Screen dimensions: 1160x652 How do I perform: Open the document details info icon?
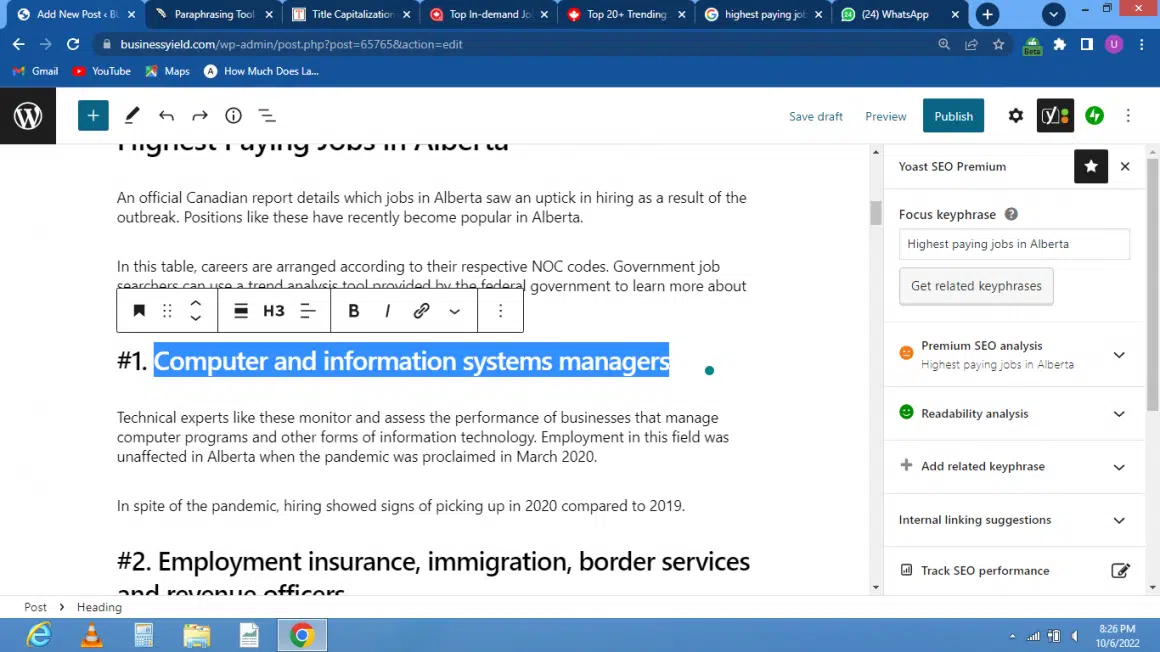click(233, 116)
